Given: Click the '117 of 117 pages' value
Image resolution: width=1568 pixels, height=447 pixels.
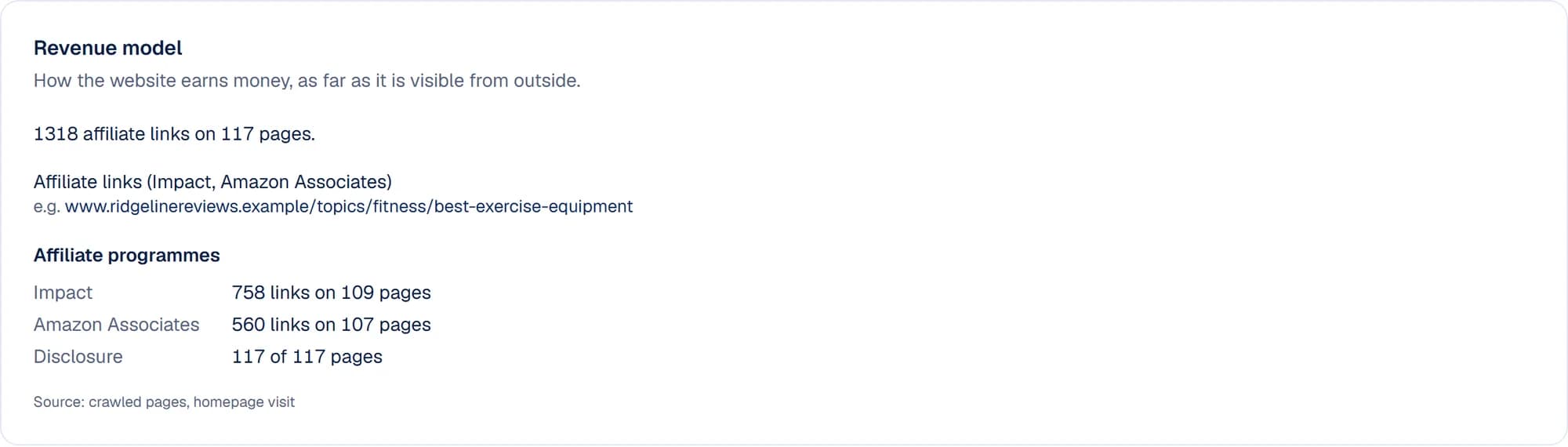Looking at the screenshot, I should (307, 357).
